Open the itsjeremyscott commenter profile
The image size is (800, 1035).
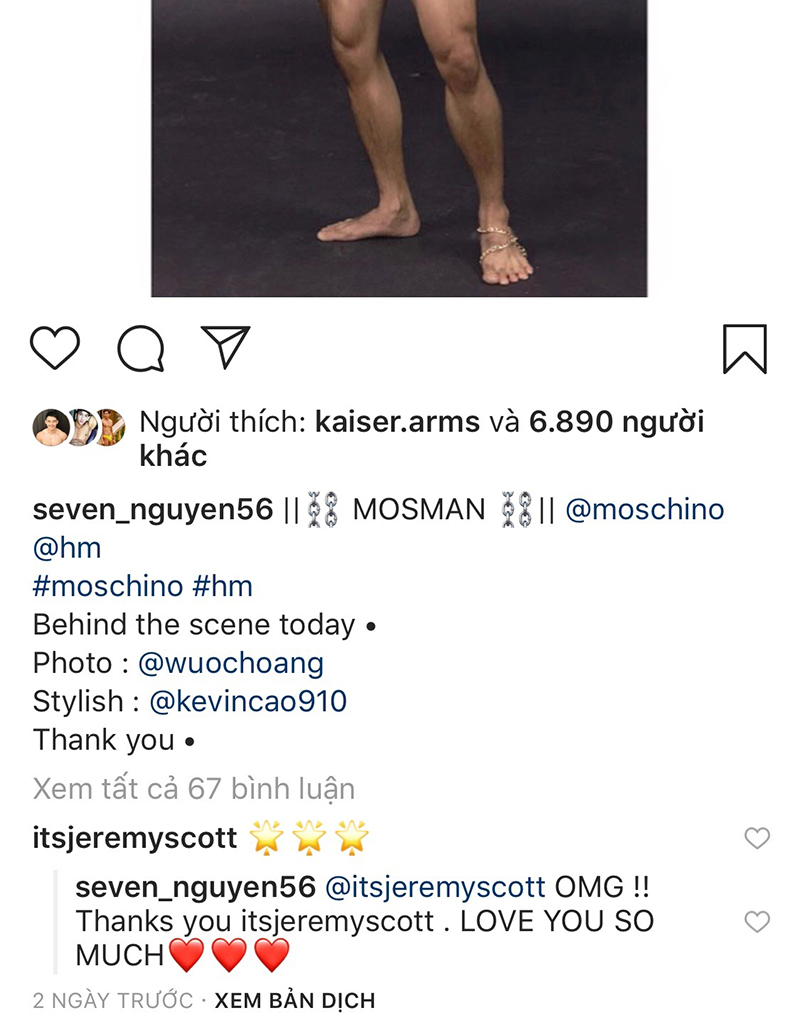coord(135,838)
